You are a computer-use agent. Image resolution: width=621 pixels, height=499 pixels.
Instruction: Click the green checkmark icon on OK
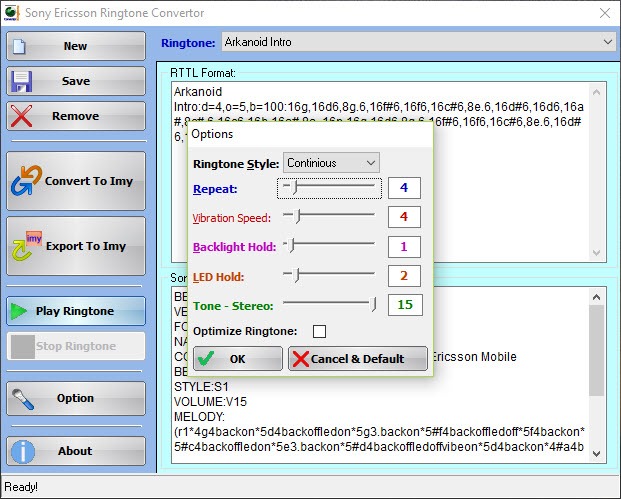[x=206, y=358]
